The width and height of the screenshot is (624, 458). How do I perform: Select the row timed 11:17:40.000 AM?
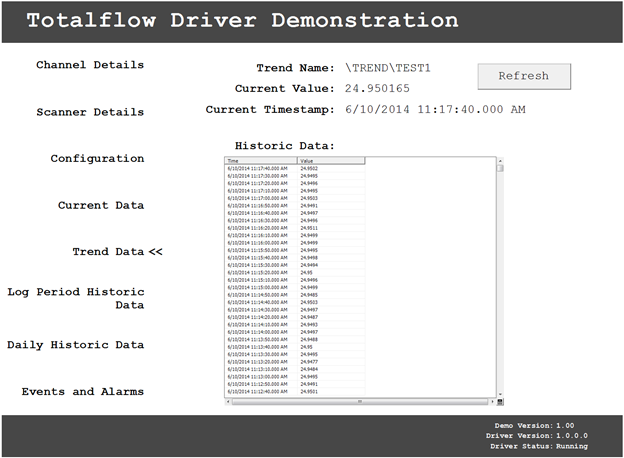pos(295,168)
